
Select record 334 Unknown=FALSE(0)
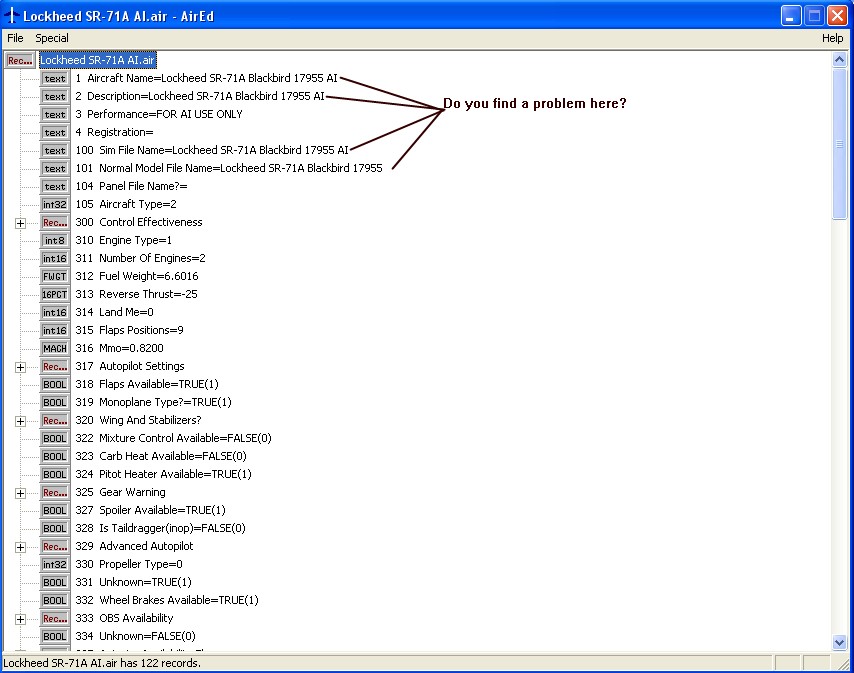[x=135, y=635]
